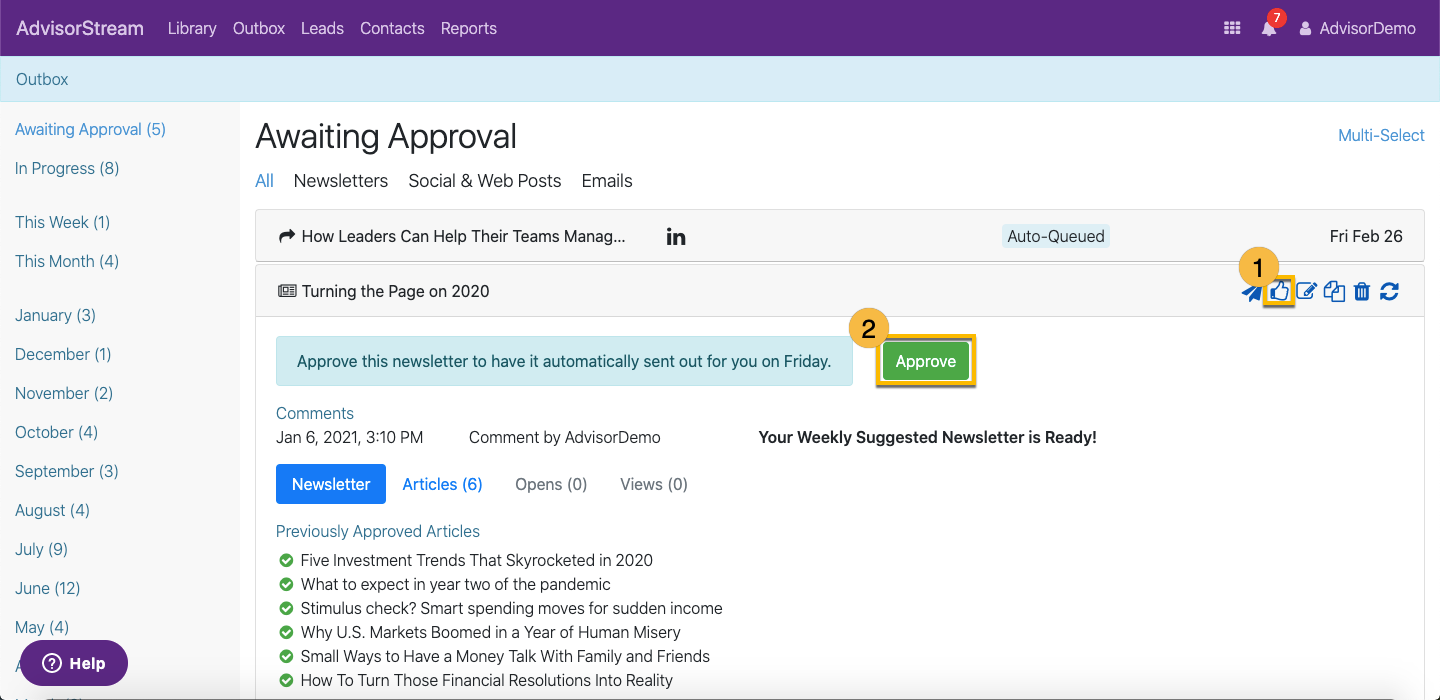Click Five Investment Trends That Skyrocketed in 2020
This screenshot has width=1440, height=700.
point(477,560)
